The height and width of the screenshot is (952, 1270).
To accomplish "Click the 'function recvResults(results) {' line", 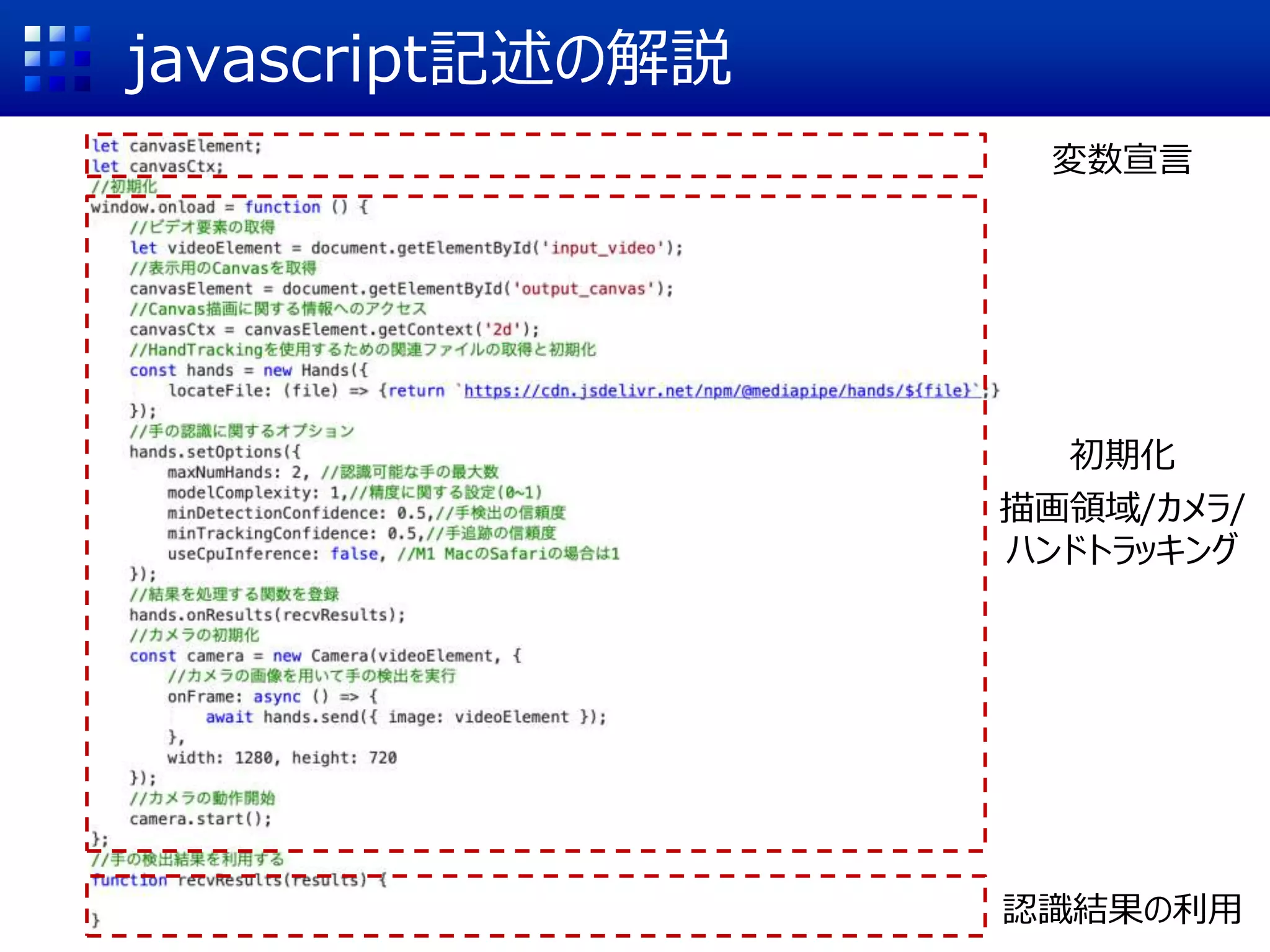I will pos(239,880).
